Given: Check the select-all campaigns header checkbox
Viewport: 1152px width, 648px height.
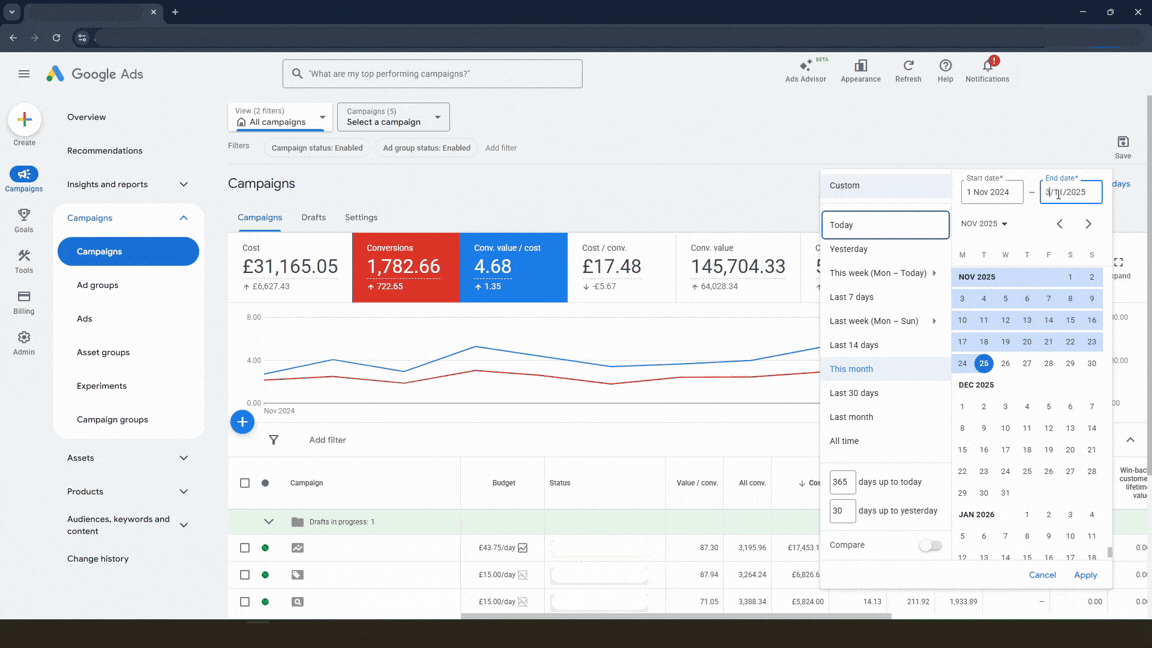Looking at the screenshot, I should coord(245,483).
